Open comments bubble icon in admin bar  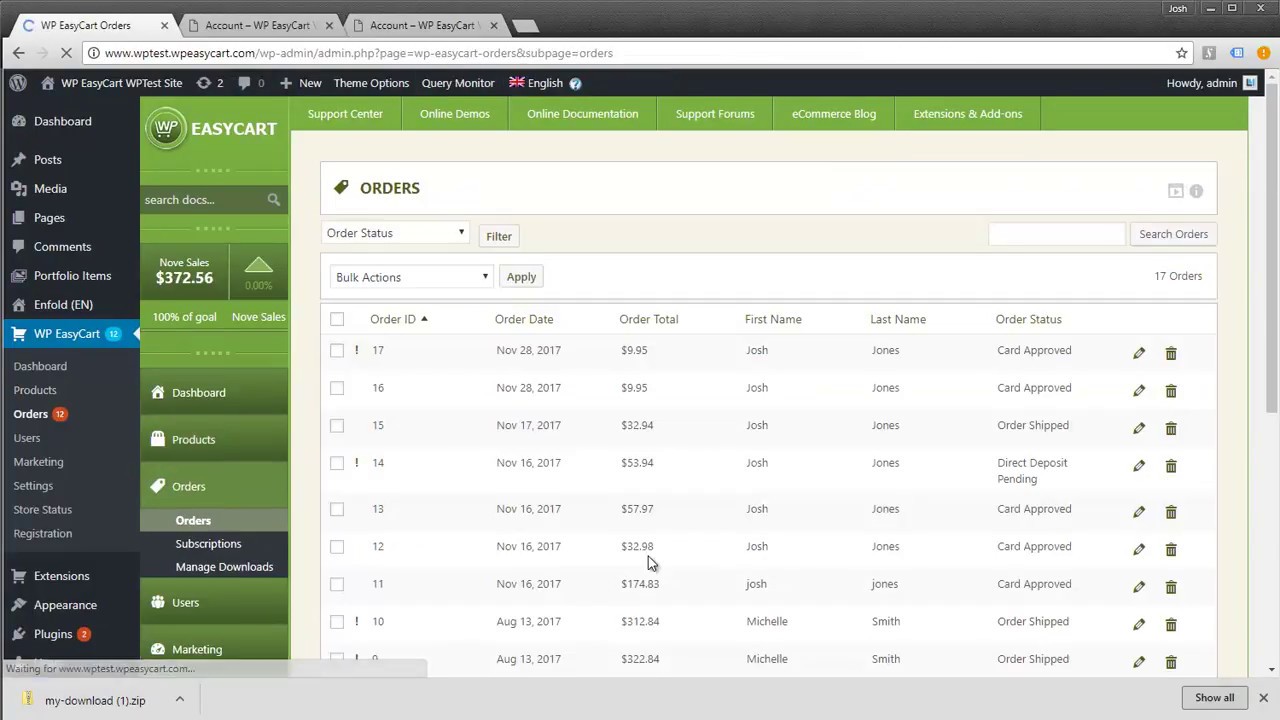pos(251,83)
